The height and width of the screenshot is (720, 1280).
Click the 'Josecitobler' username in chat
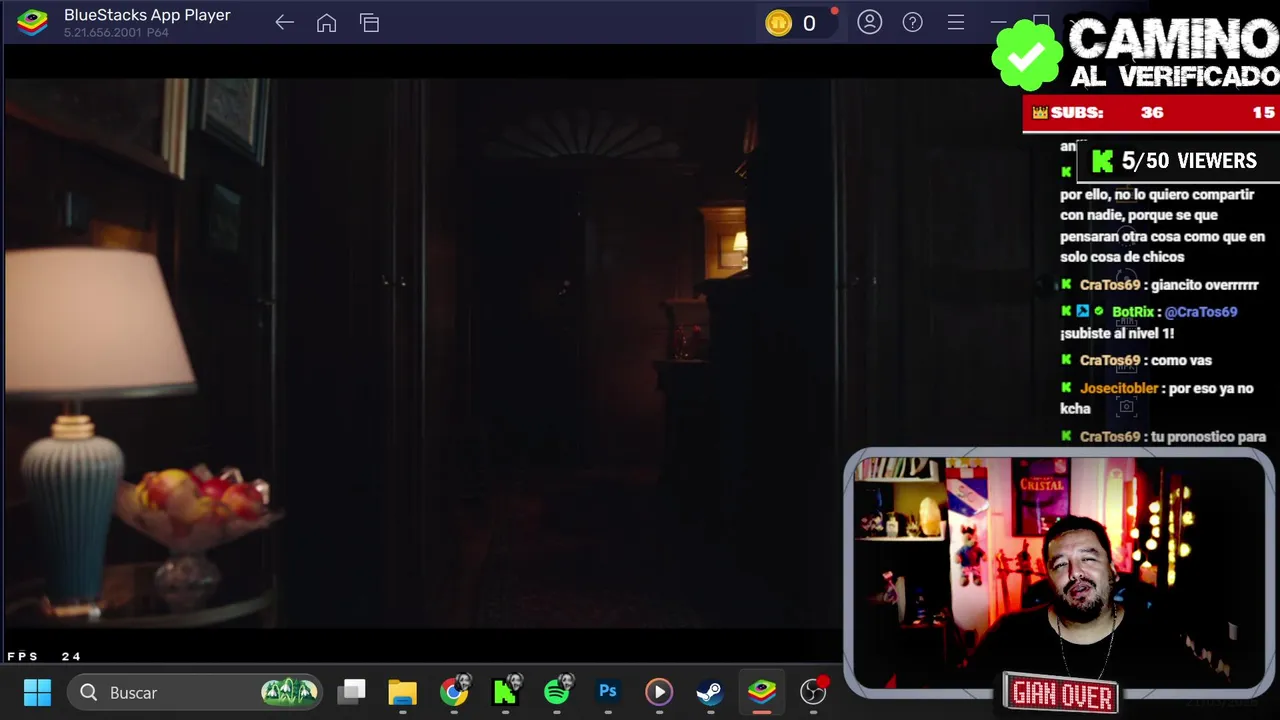pyautogui.click(x=1119, y=388)
